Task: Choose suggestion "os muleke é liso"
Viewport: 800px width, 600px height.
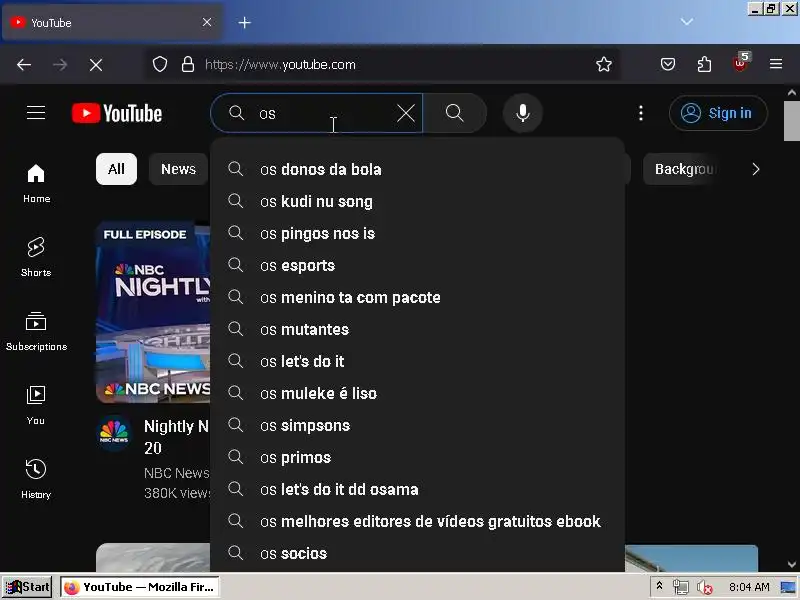Action: click(417, 393)
